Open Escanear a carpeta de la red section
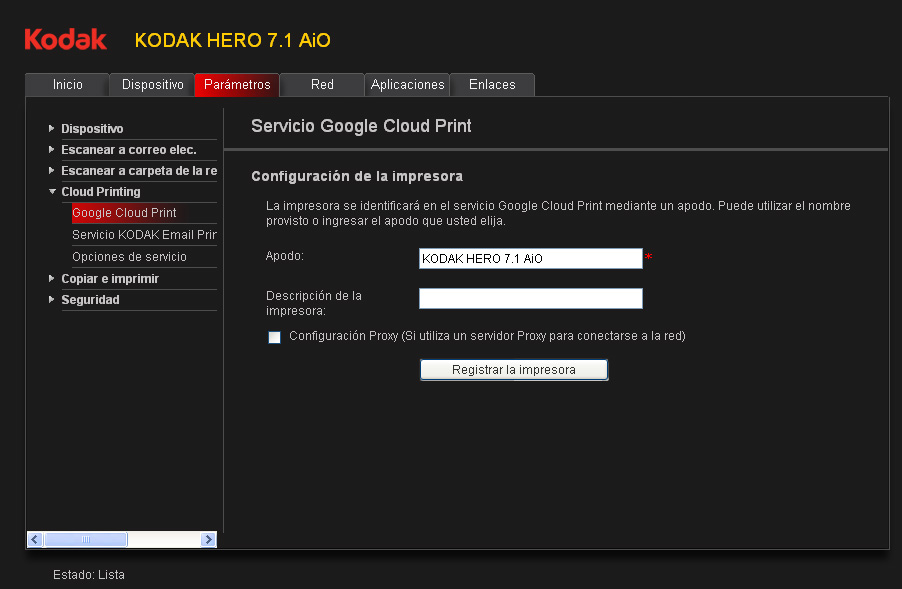 click(139, 170)
